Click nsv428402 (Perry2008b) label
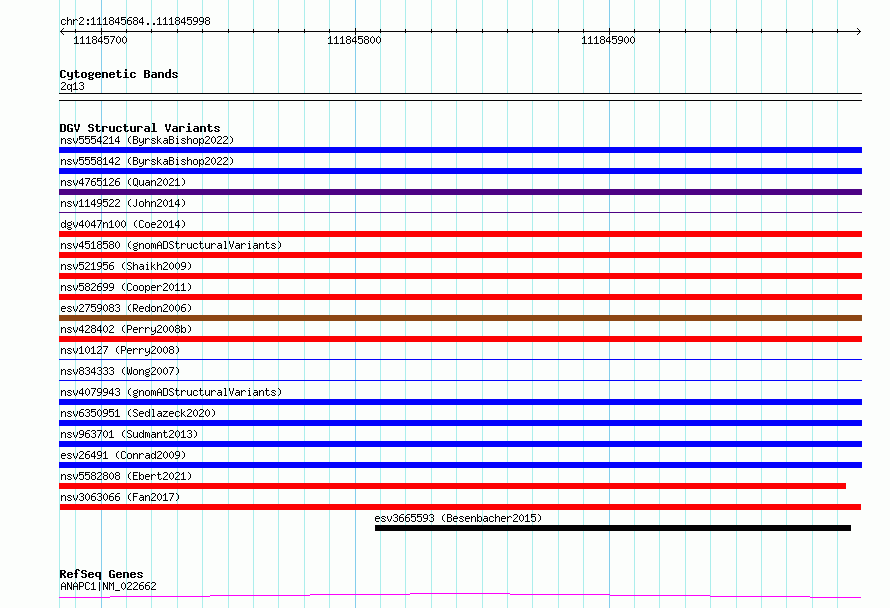This screenshot has height=608, width=890. tap(126, 329)
